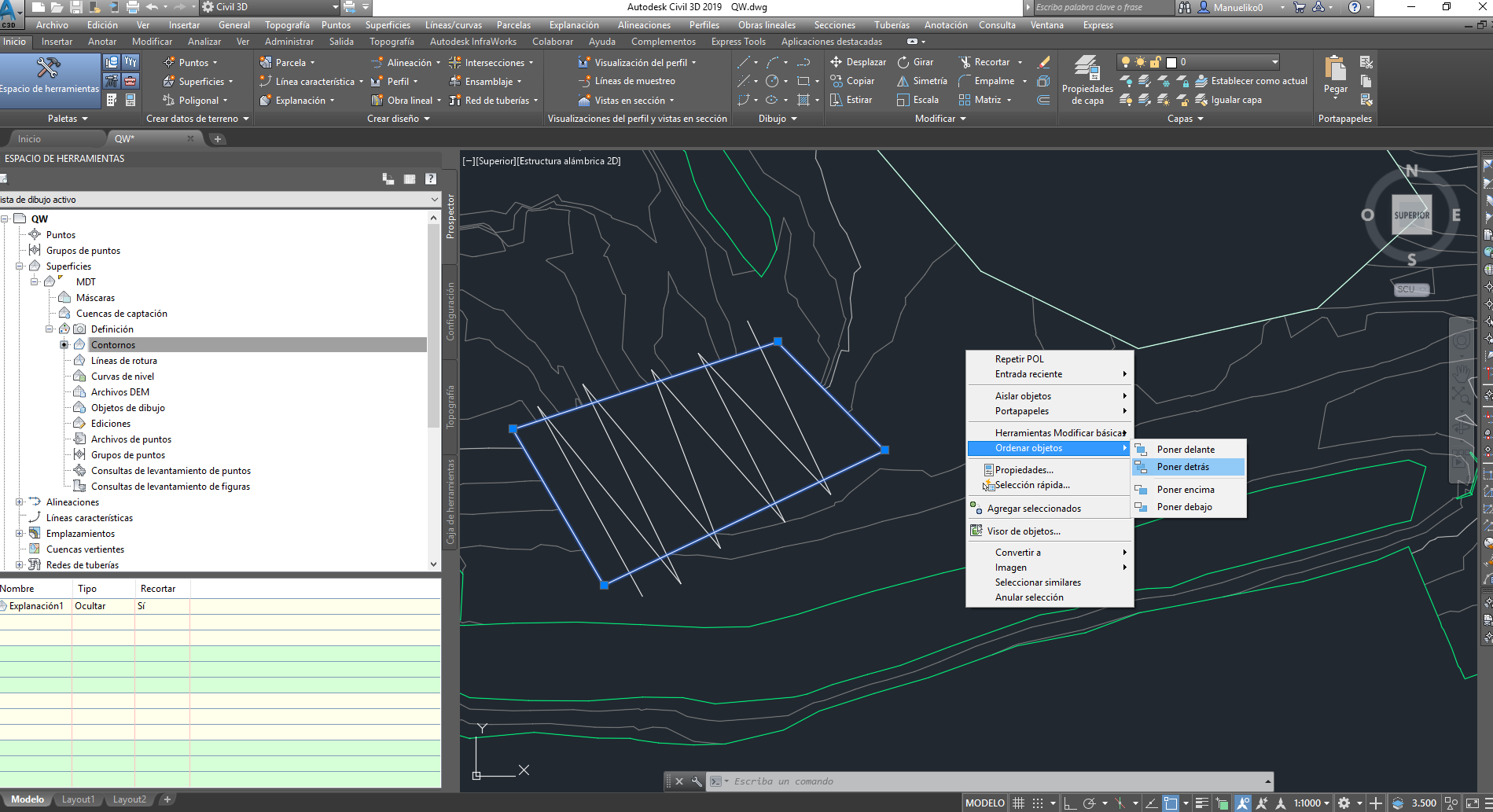Open the 1:1000 annotation scale dropdown

1312,803
